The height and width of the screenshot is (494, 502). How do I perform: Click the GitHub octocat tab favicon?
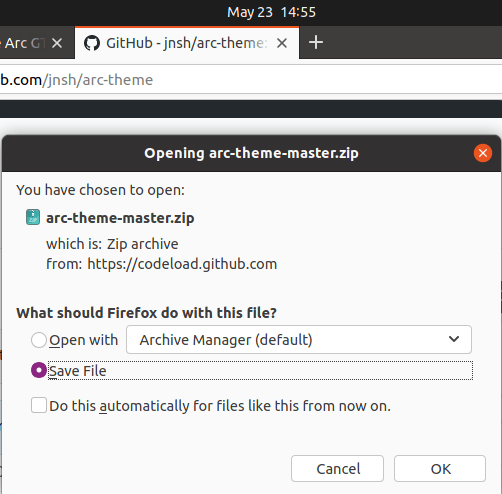(92, 43)
